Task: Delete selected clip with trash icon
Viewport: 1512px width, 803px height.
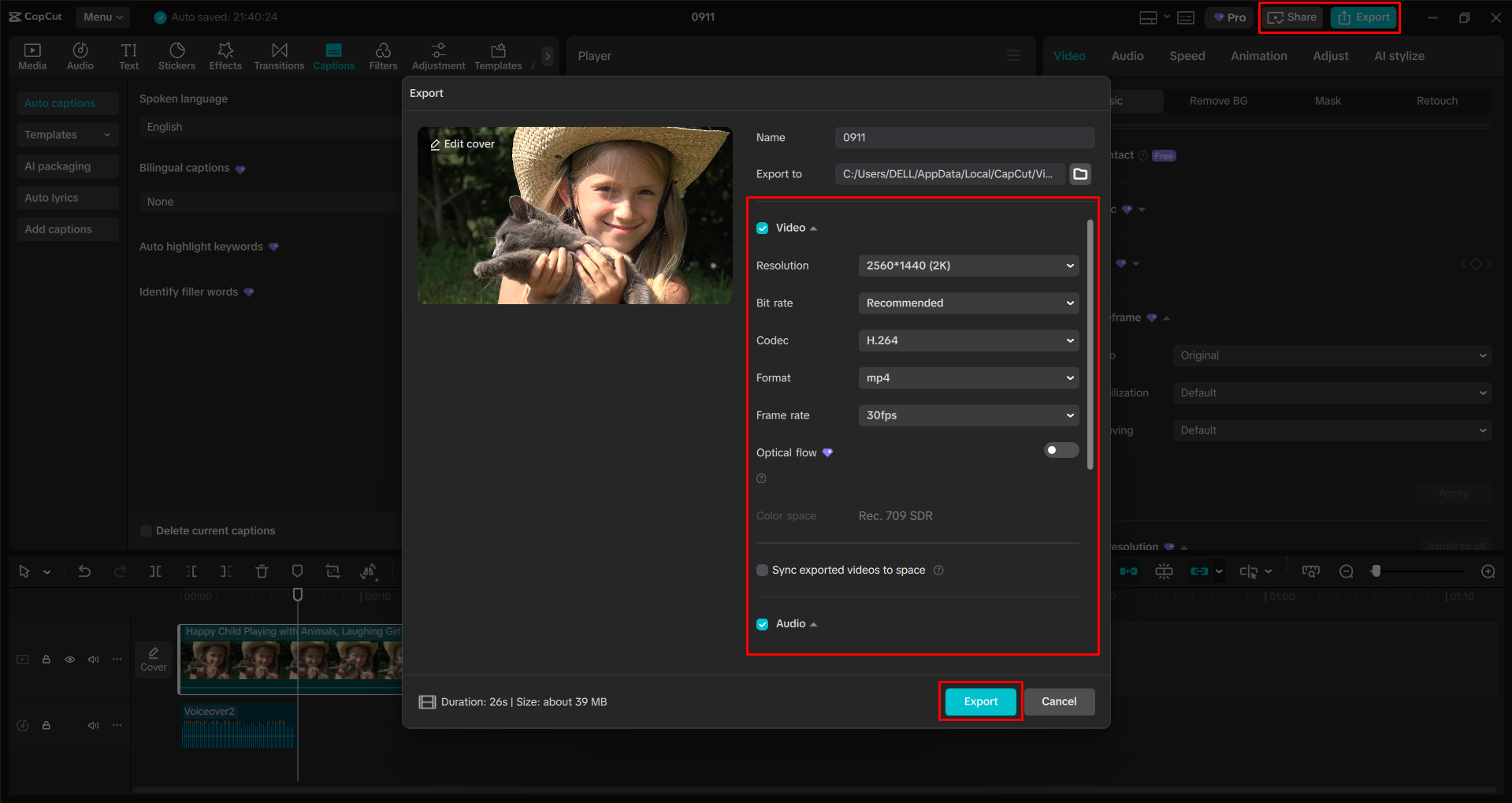Action: click(262, 571)
